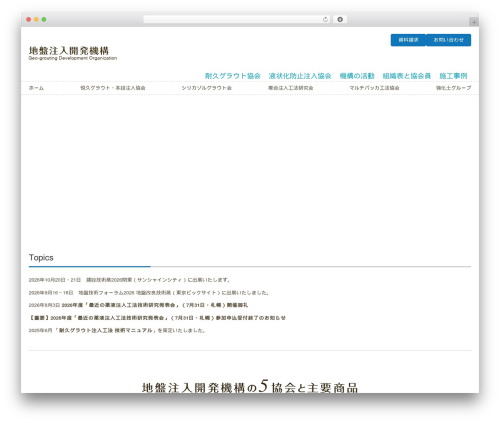Screen dimensions: 500x423
Task: Reload the page with the refresh icon
Action: 325,20
